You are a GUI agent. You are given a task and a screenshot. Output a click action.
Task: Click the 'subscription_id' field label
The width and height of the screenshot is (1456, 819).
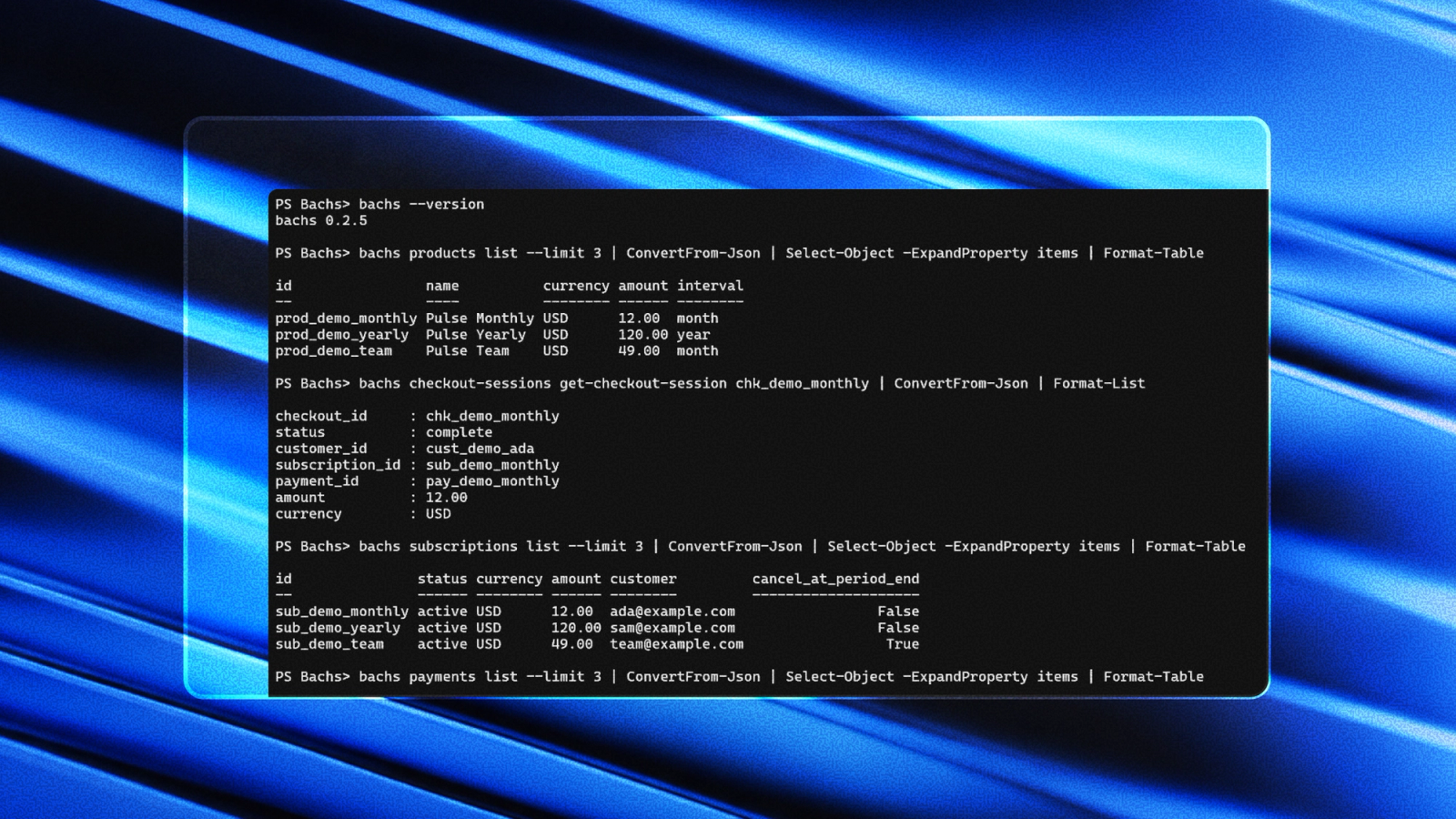(338, 465)
